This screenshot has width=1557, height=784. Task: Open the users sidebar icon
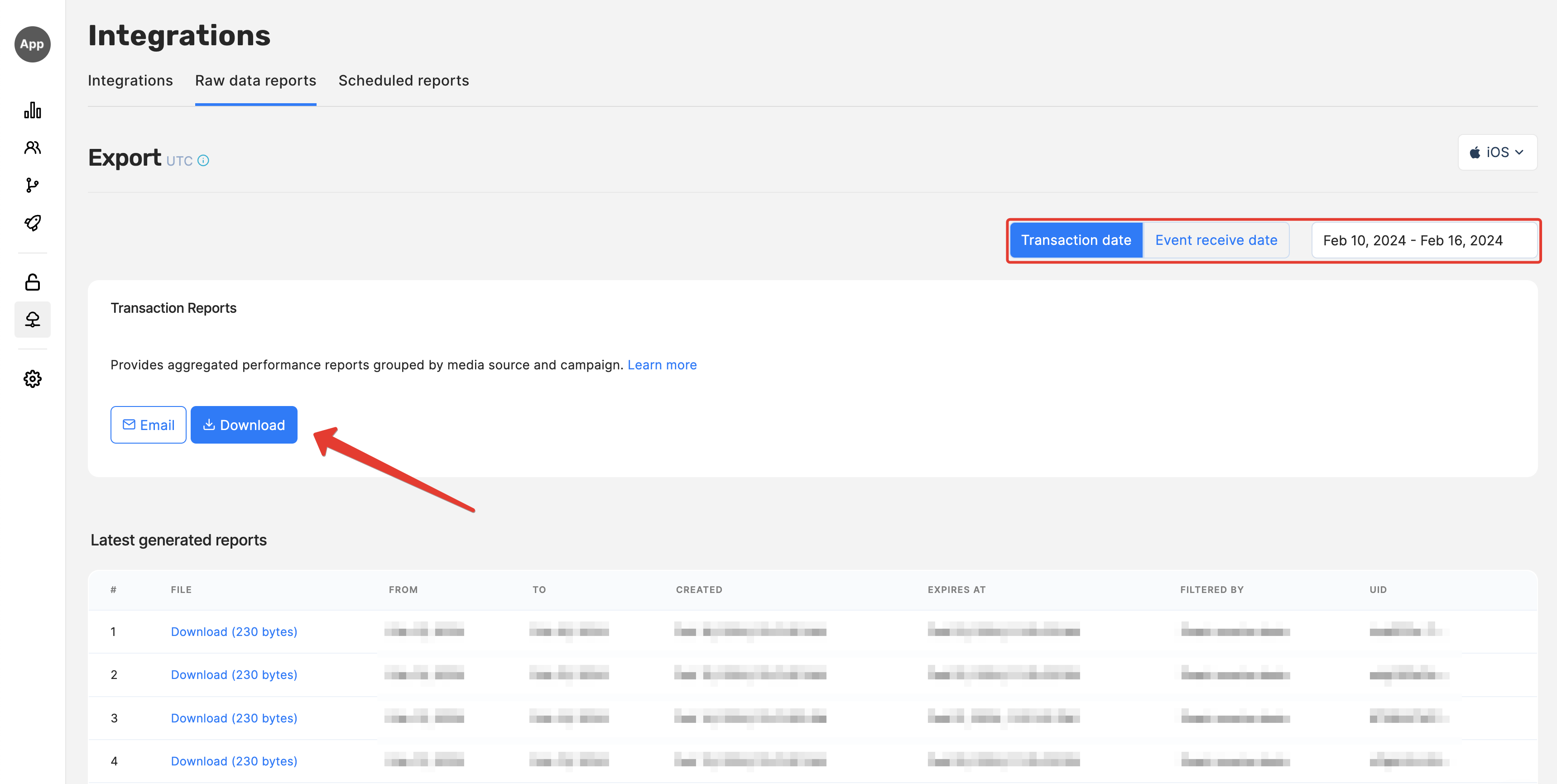(33, 148)
